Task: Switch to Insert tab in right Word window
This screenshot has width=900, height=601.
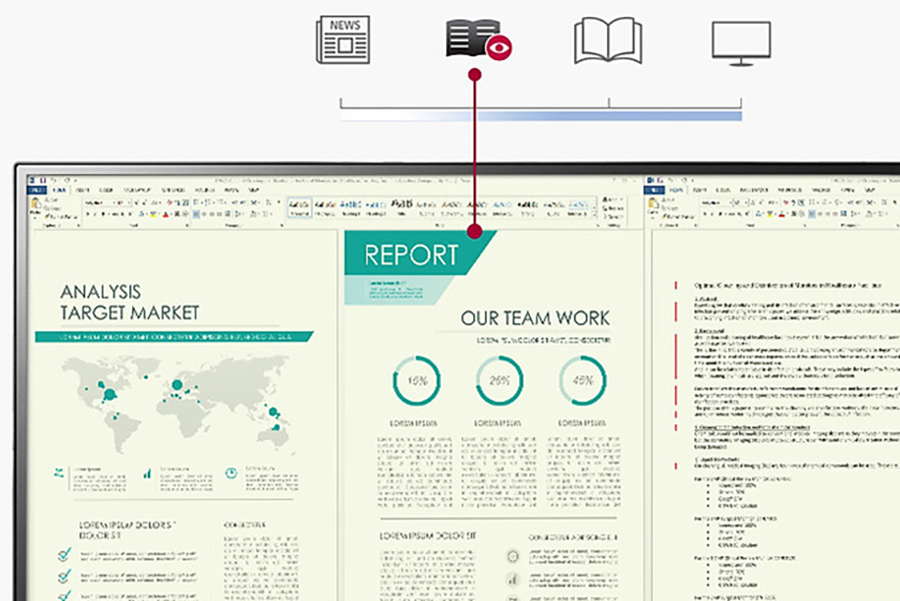Action: click(x=700, y=190)
